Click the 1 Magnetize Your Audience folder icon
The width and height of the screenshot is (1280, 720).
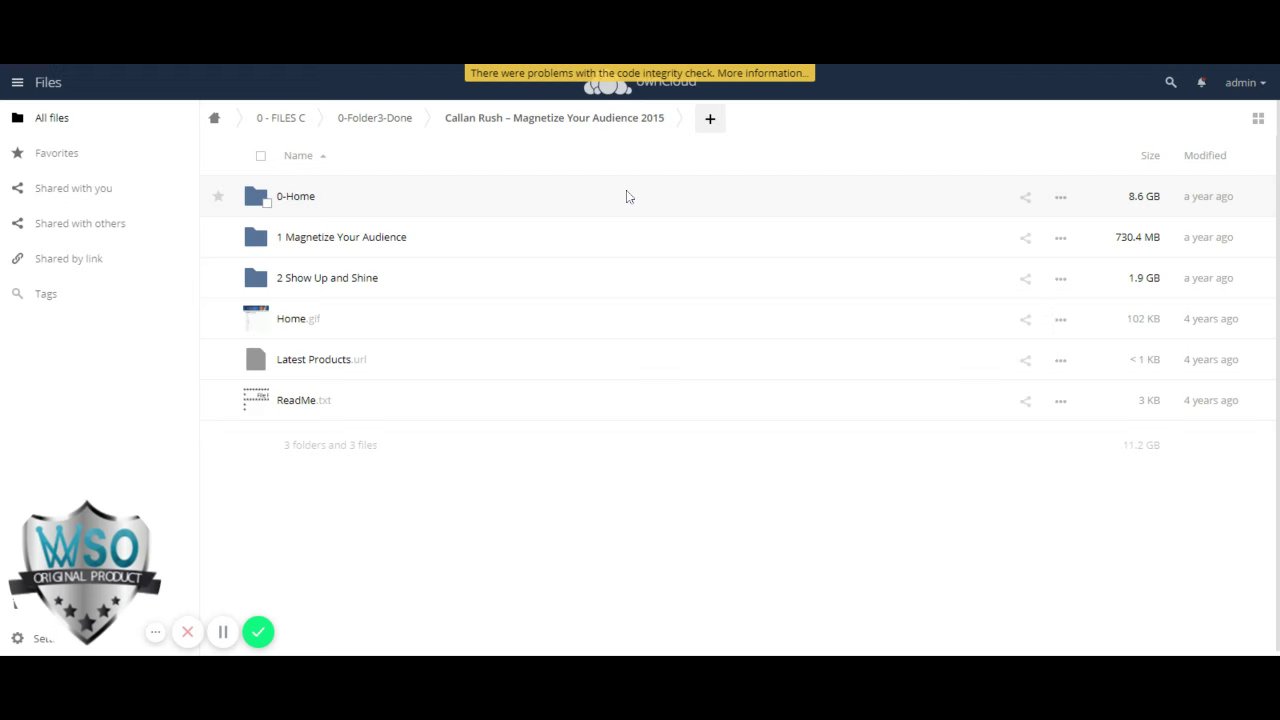click(256, 237)
